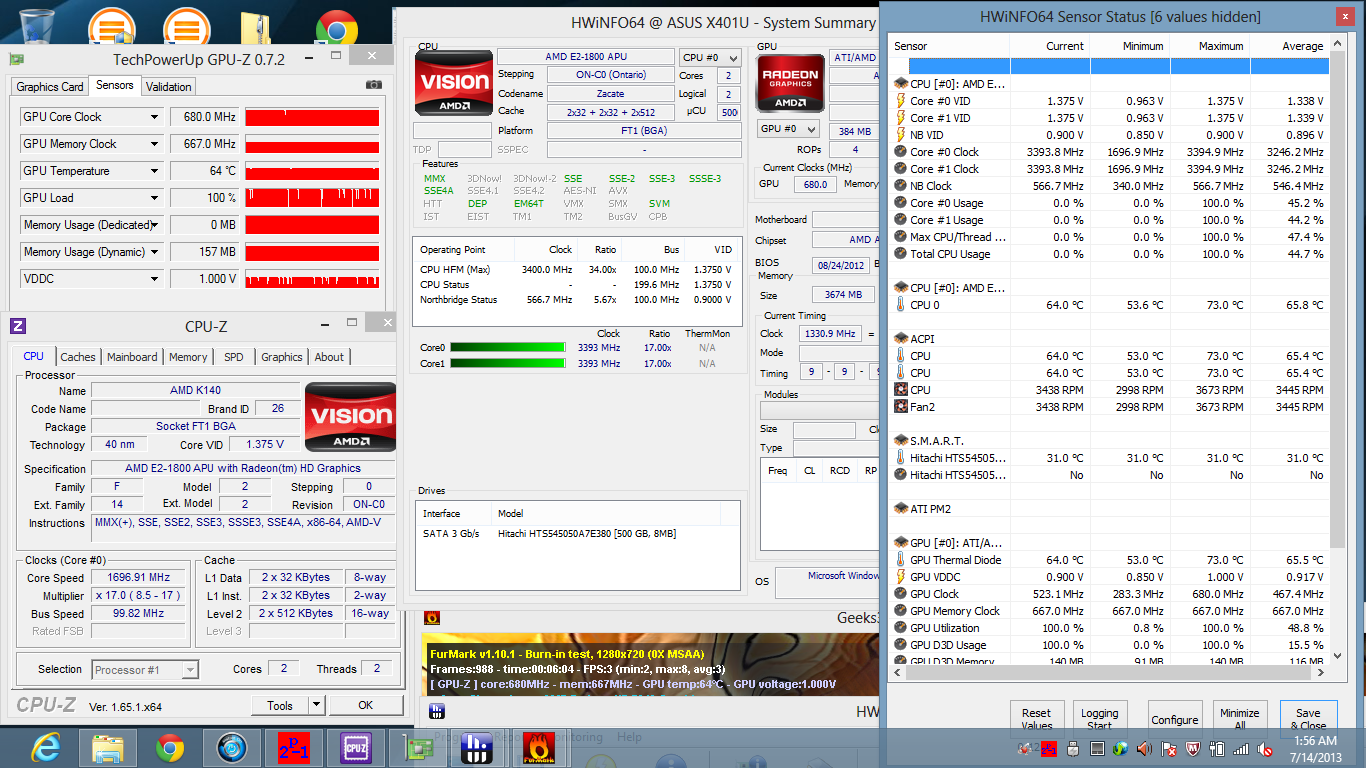Select the Core #0 Clock sensor row
This screenshot has width=1366, height=768.
click(1110, 152)
